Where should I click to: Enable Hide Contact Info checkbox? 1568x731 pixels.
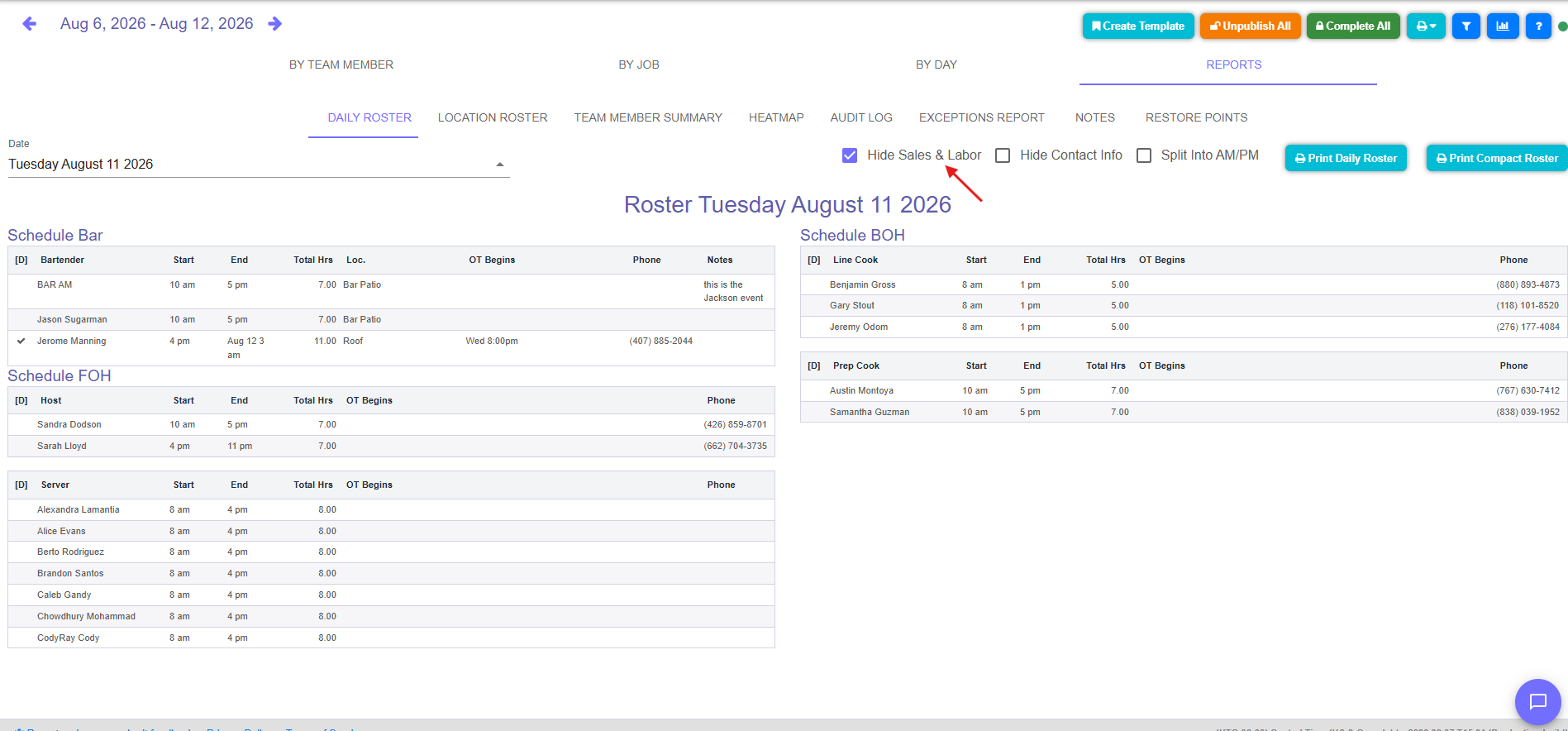pyautogui.click(x=1003, y=155)
